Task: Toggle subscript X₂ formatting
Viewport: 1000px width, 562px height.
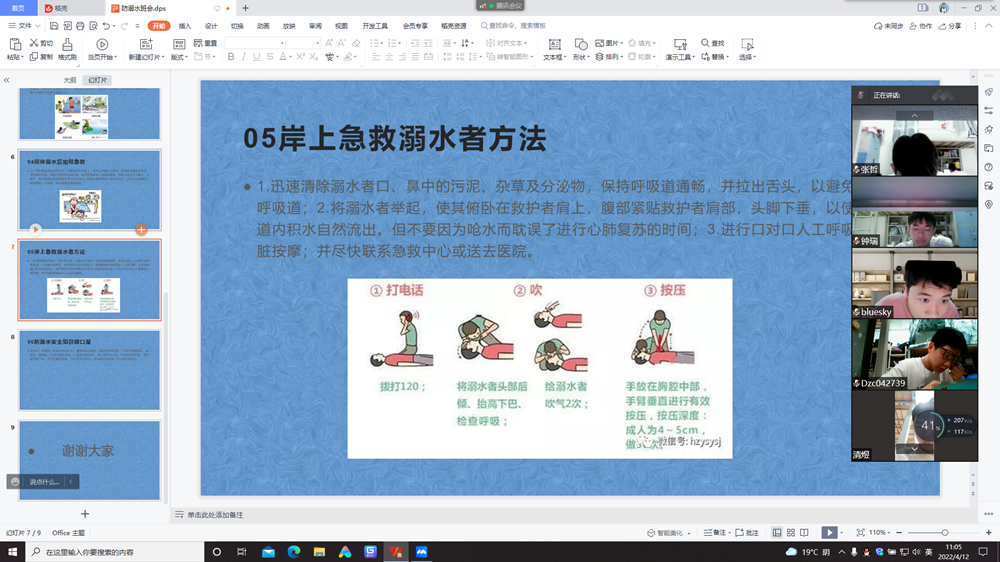Action: click(313, 57)
